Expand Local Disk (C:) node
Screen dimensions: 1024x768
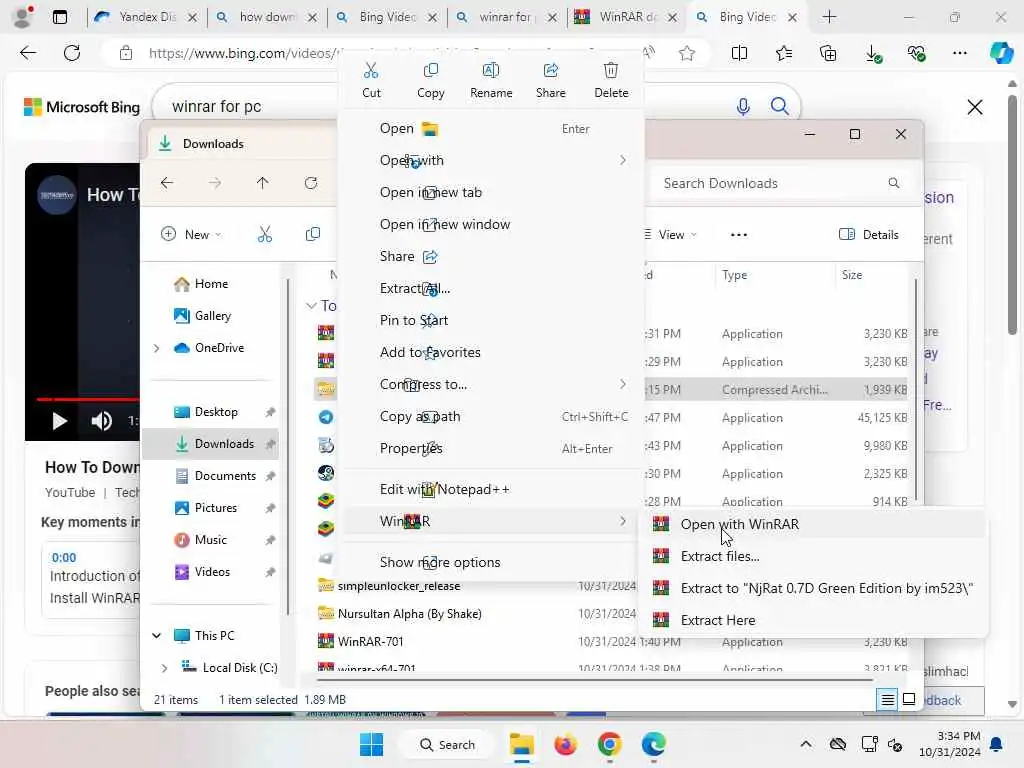(165, 667)
